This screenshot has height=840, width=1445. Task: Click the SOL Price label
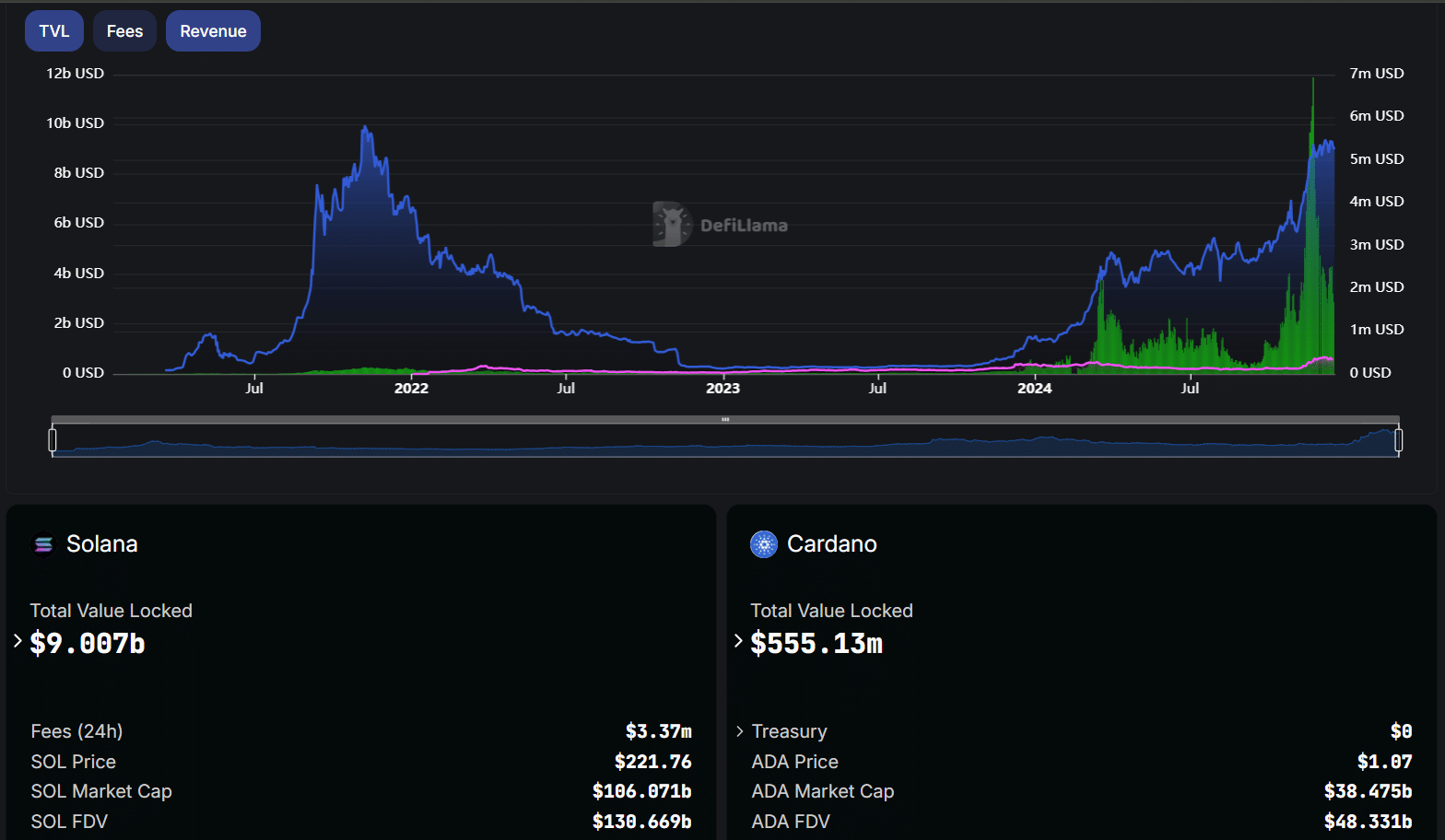[74, 762]
